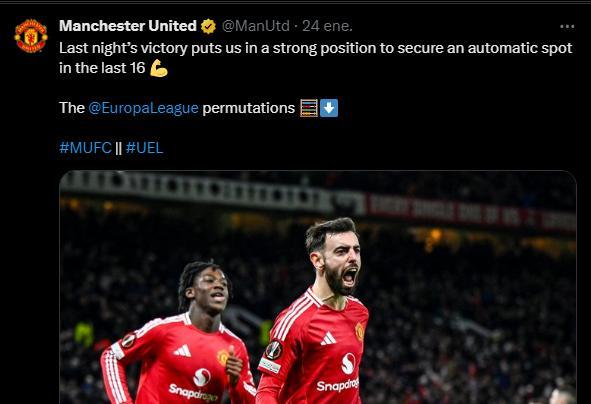Click the red banner in the stadium photo

pyautogui.click(x=471, y=213)
